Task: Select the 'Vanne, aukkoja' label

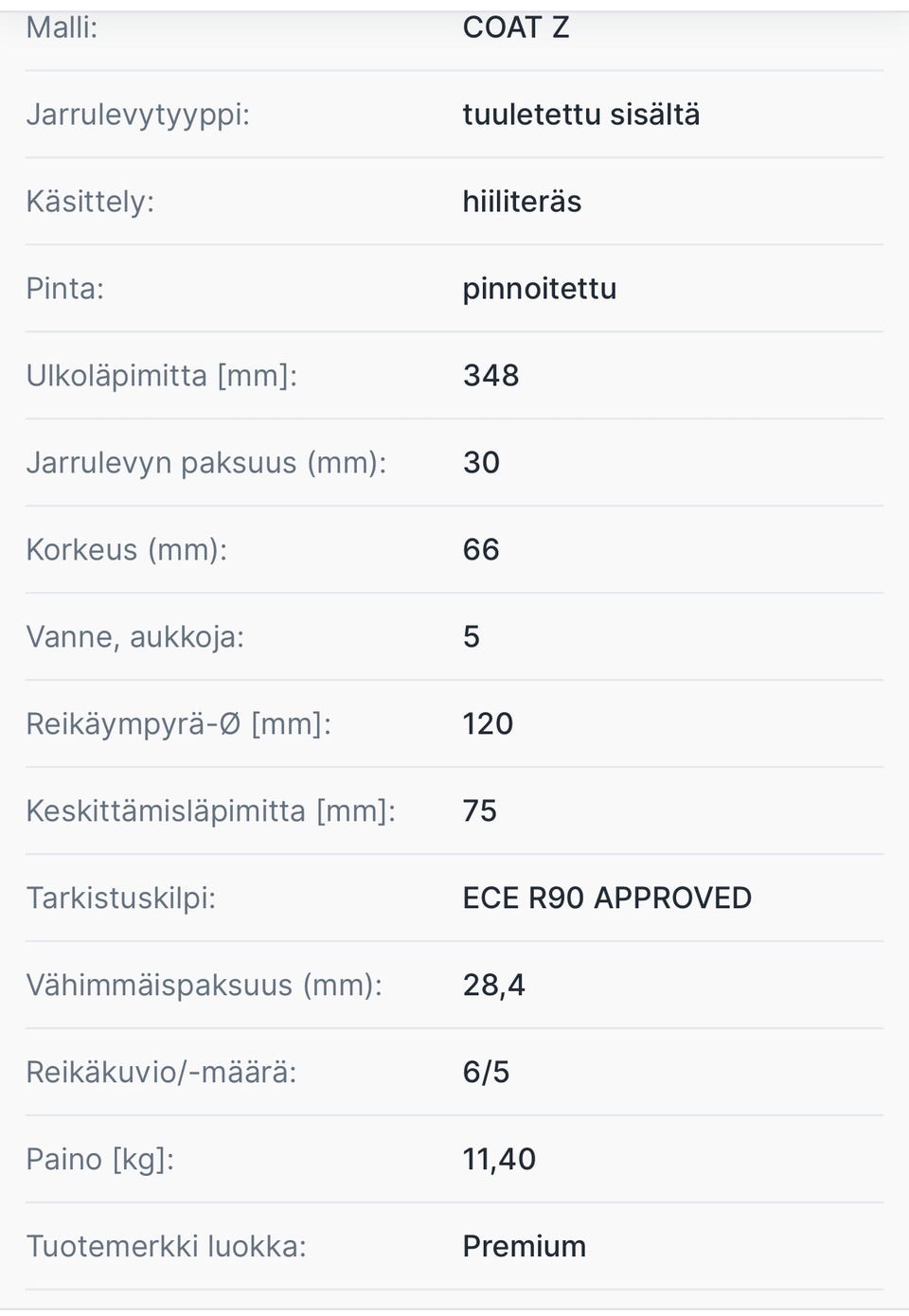Action: [x=134, y=637]
